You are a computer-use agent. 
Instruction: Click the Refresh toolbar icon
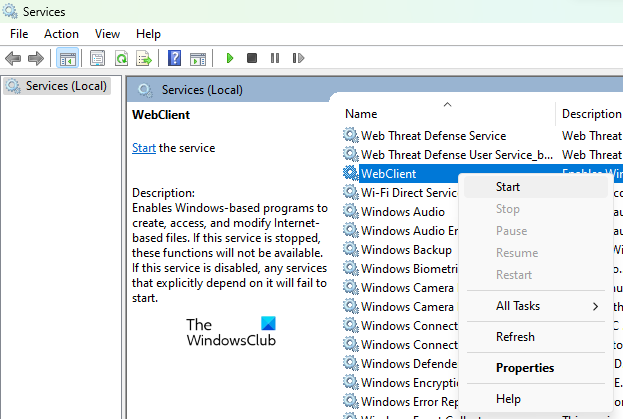point(121,58)
